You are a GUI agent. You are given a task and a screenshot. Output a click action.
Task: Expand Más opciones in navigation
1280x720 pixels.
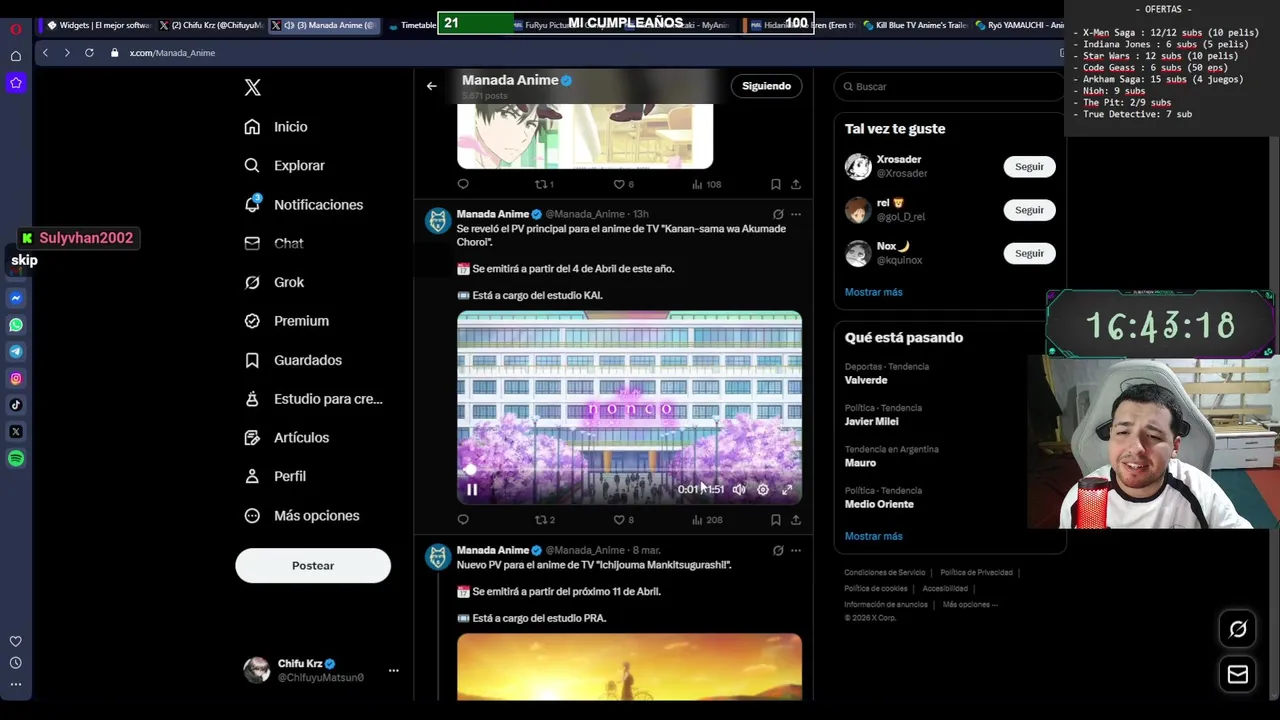coord(303,516)
